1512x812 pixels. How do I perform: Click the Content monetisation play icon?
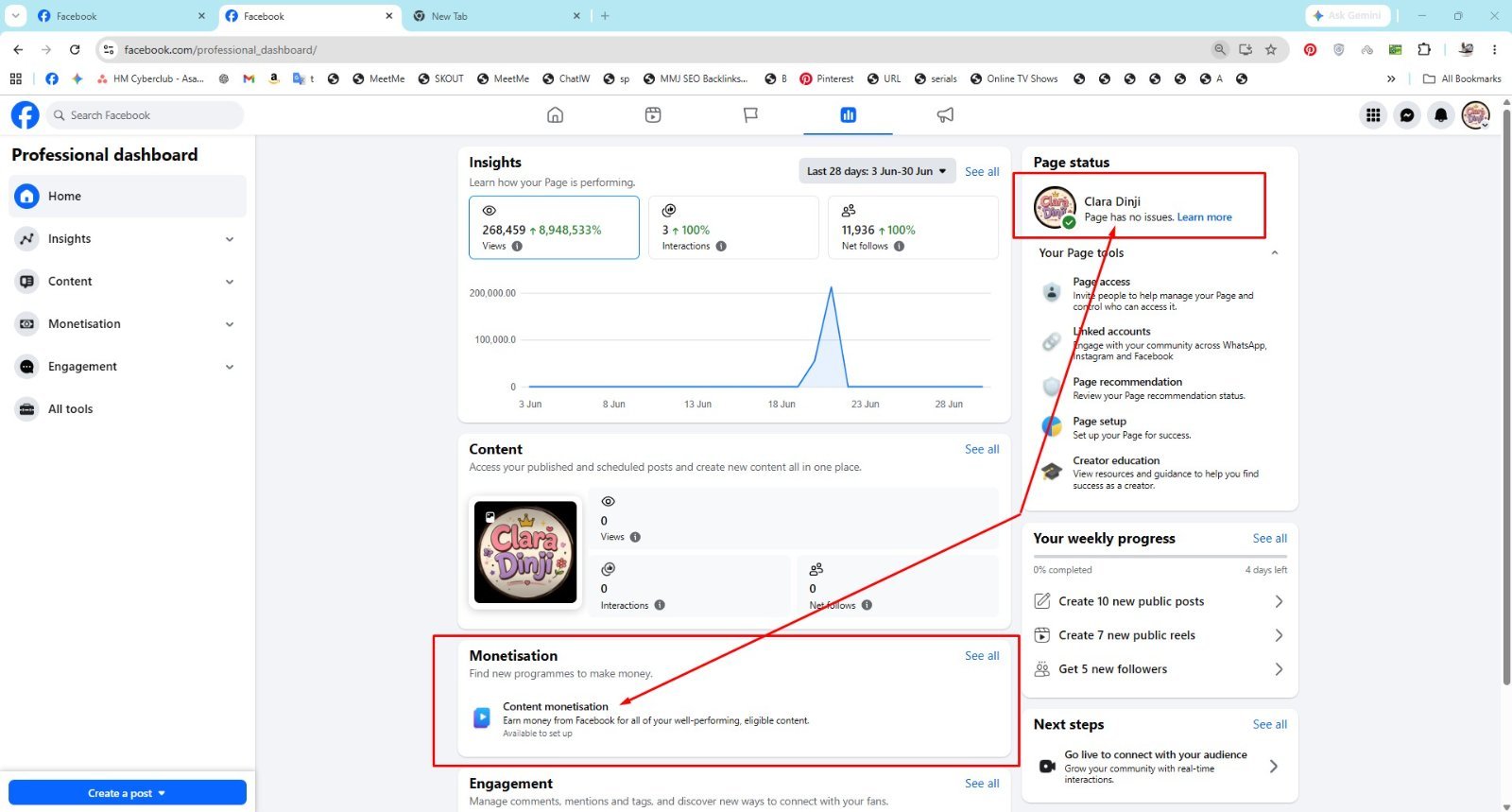click(482, 717)
